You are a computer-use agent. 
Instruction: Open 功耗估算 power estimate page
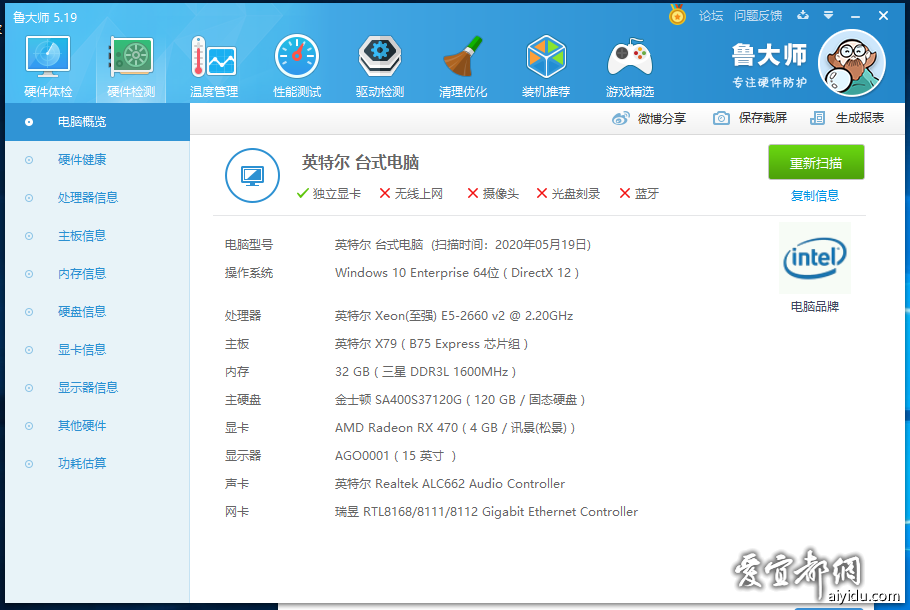coord(82,464)
